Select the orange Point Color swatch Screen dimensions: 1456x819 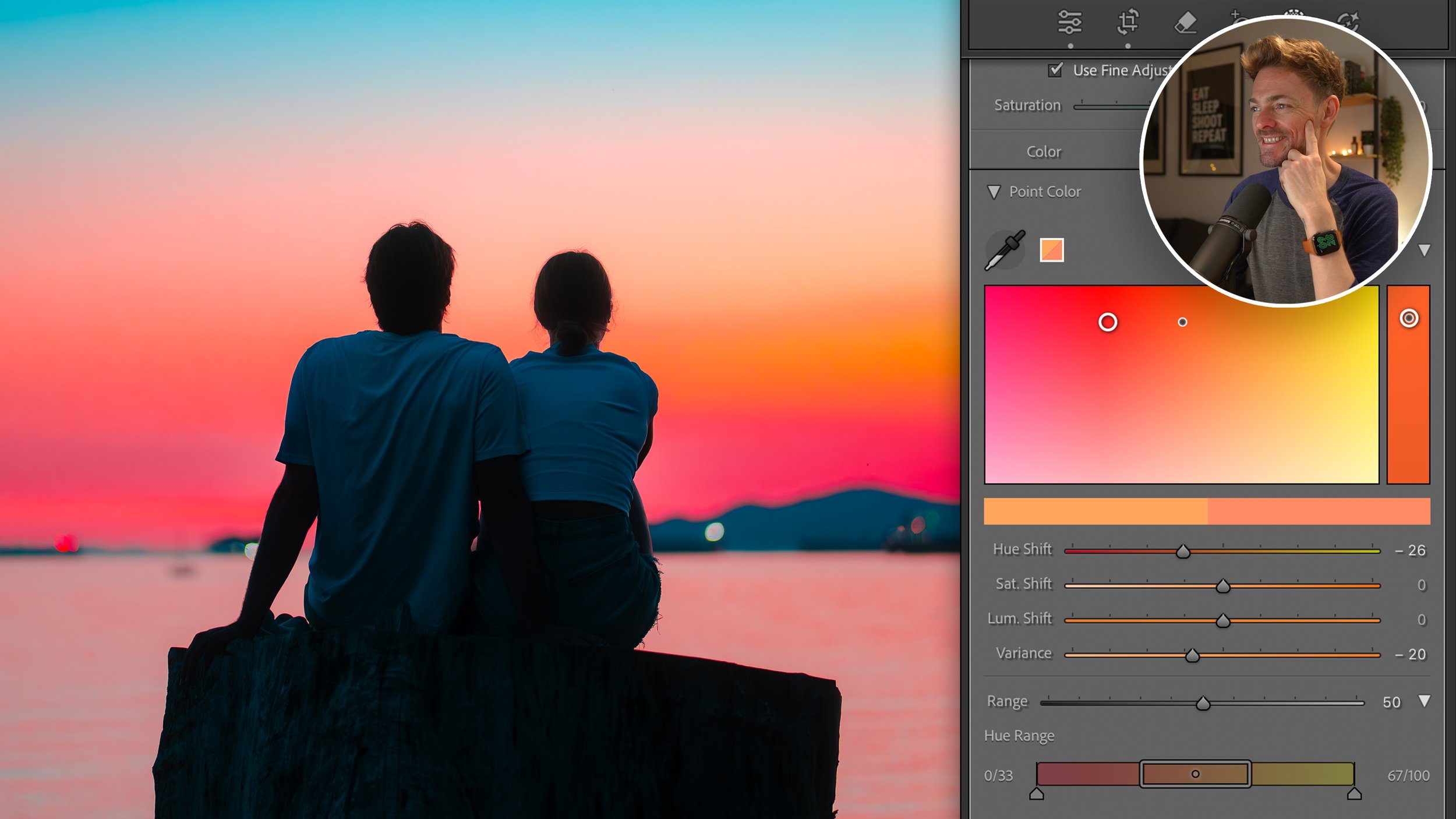pos(1052,250)
